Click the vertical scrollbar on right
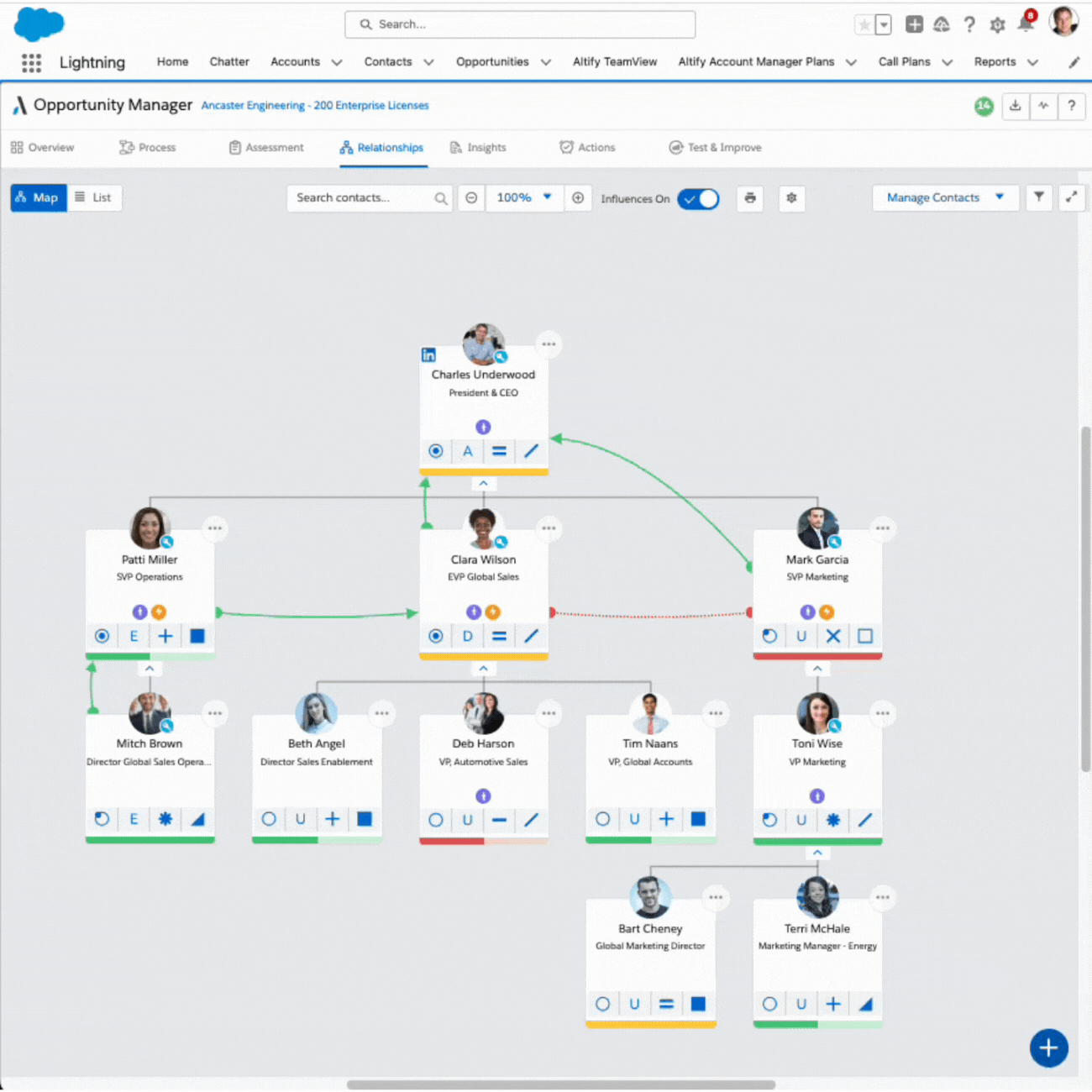Image resolution: width=1092 pixels, height=1092 pixels. click(x=1084, y=598)
